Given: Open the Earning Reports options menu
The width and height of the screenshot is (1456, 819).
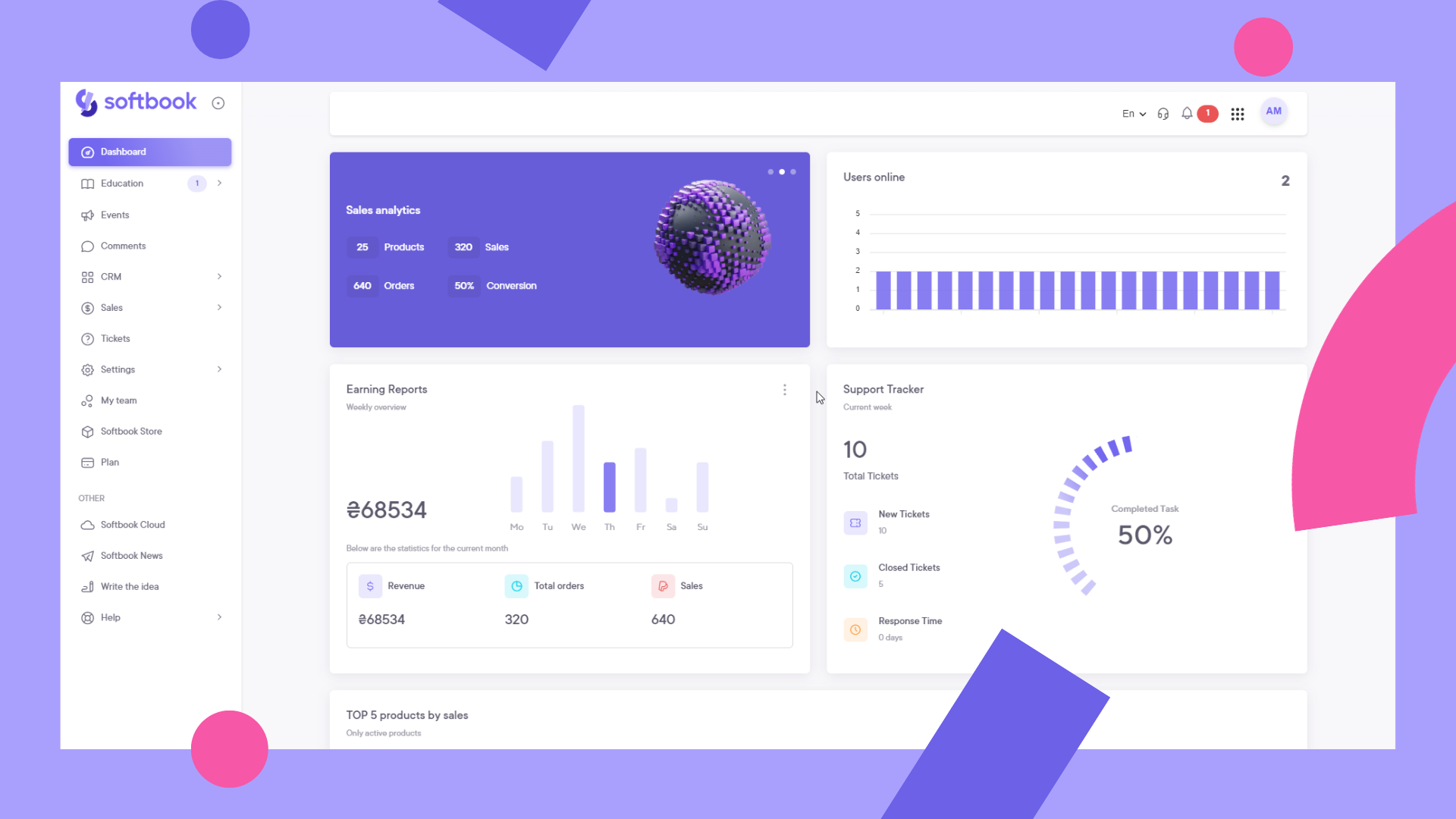Looking at the screenshot, I should click(x=785, y=390).
